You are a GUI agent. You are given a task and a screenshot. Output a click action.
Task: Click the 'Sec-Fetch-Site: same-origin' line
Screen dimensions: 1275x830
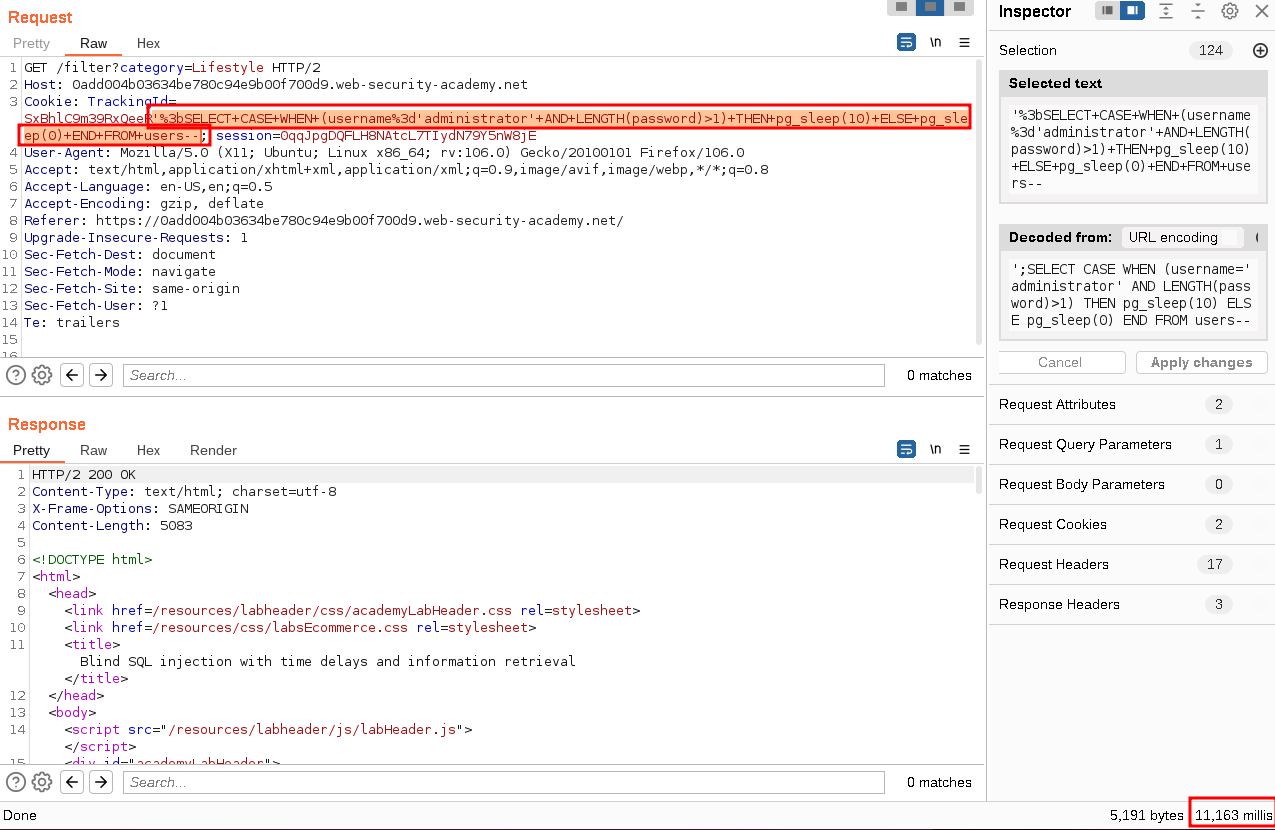[x=132, y=288]
